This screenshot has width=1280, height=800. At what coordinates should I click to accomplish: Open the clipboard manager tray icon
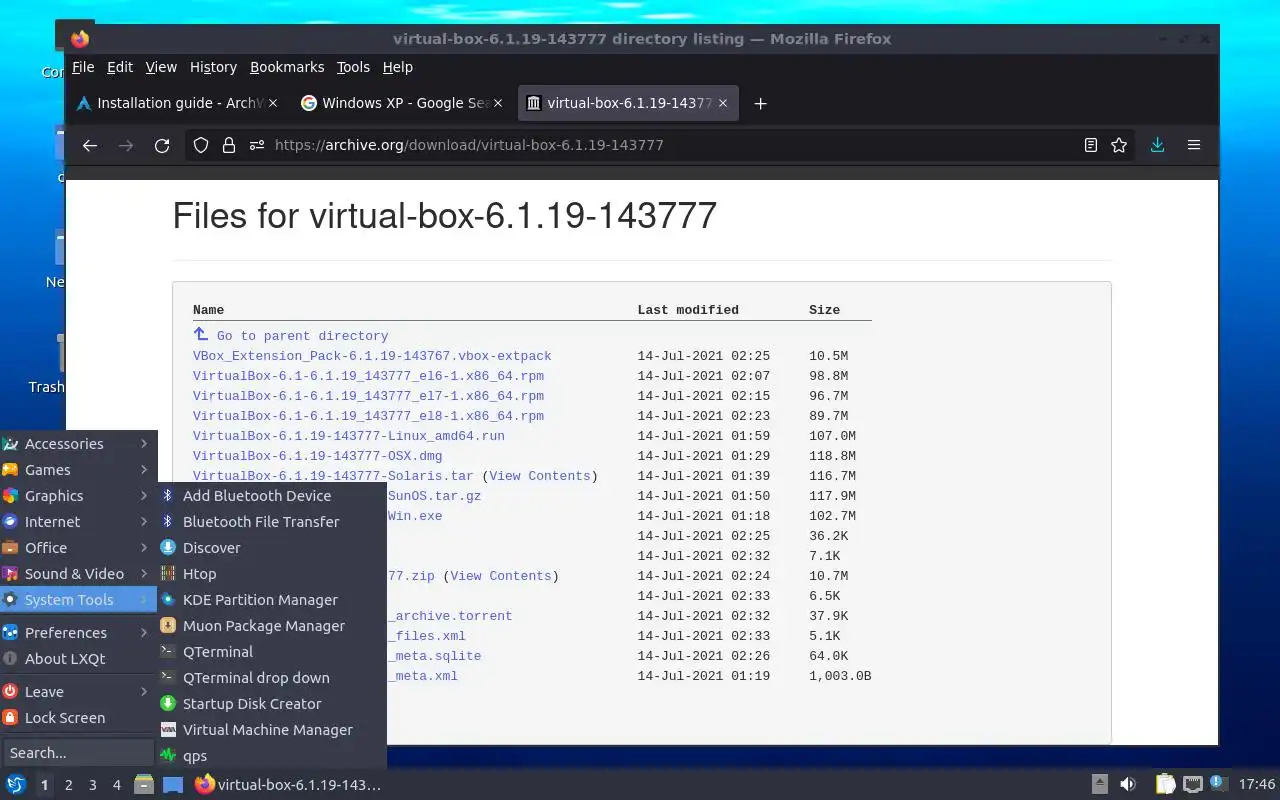pos(1166,785)
